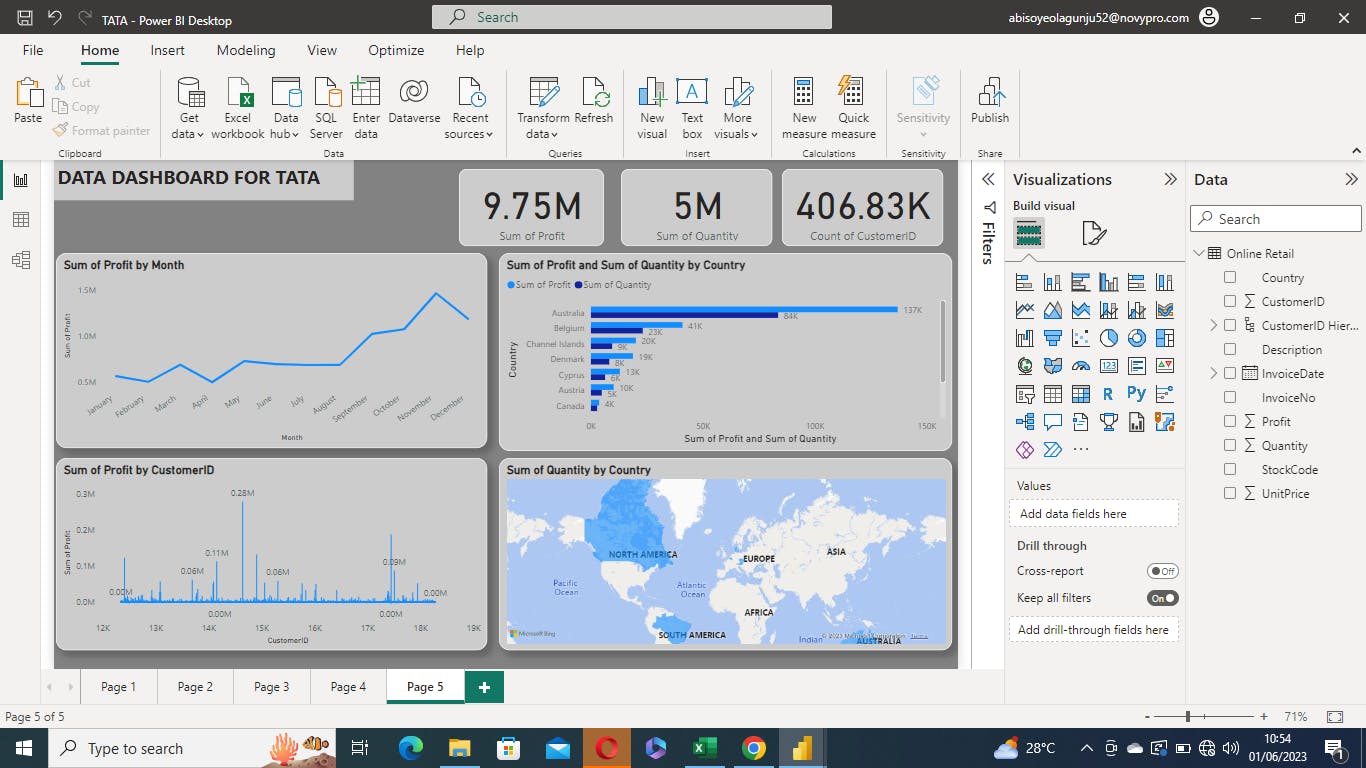Add a new page with plus button

tap(484, 686)
